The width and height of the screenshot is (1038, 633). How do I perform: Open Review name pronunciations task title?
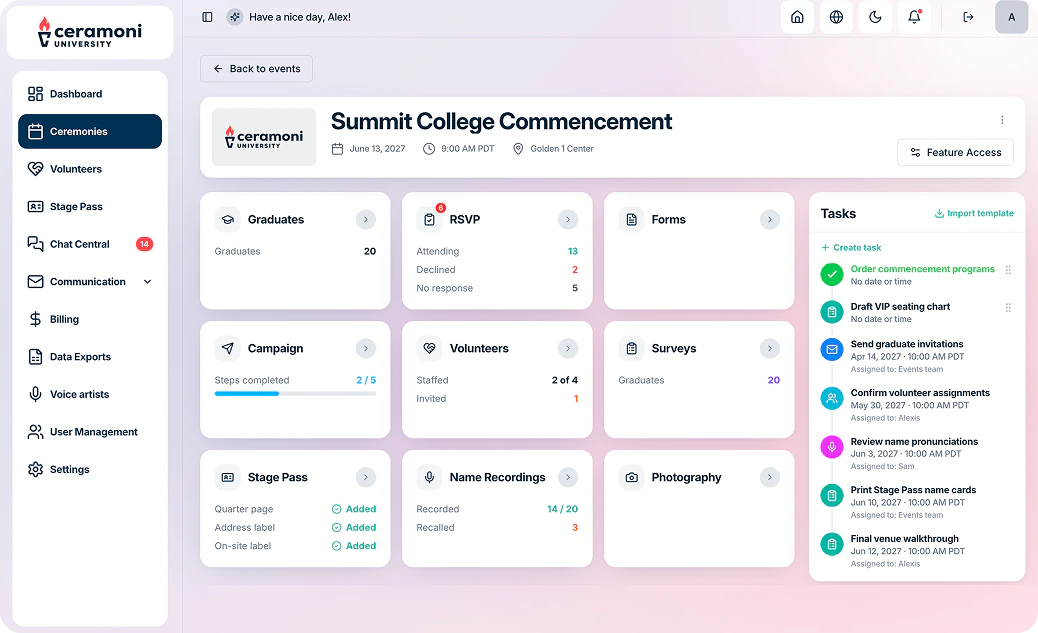[x=914, y=442]
